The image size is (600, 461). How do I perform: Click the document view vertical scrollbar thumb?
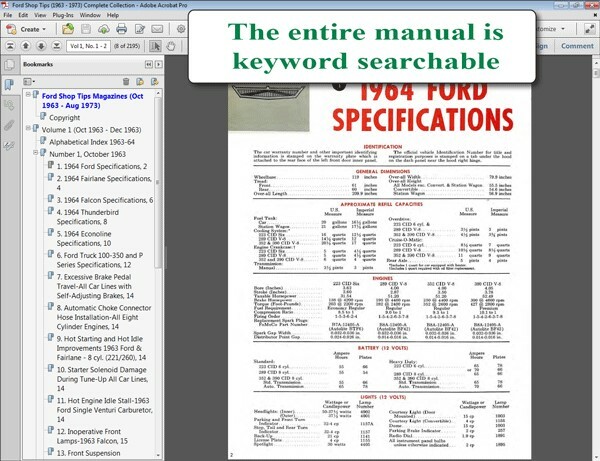[596, 73]
